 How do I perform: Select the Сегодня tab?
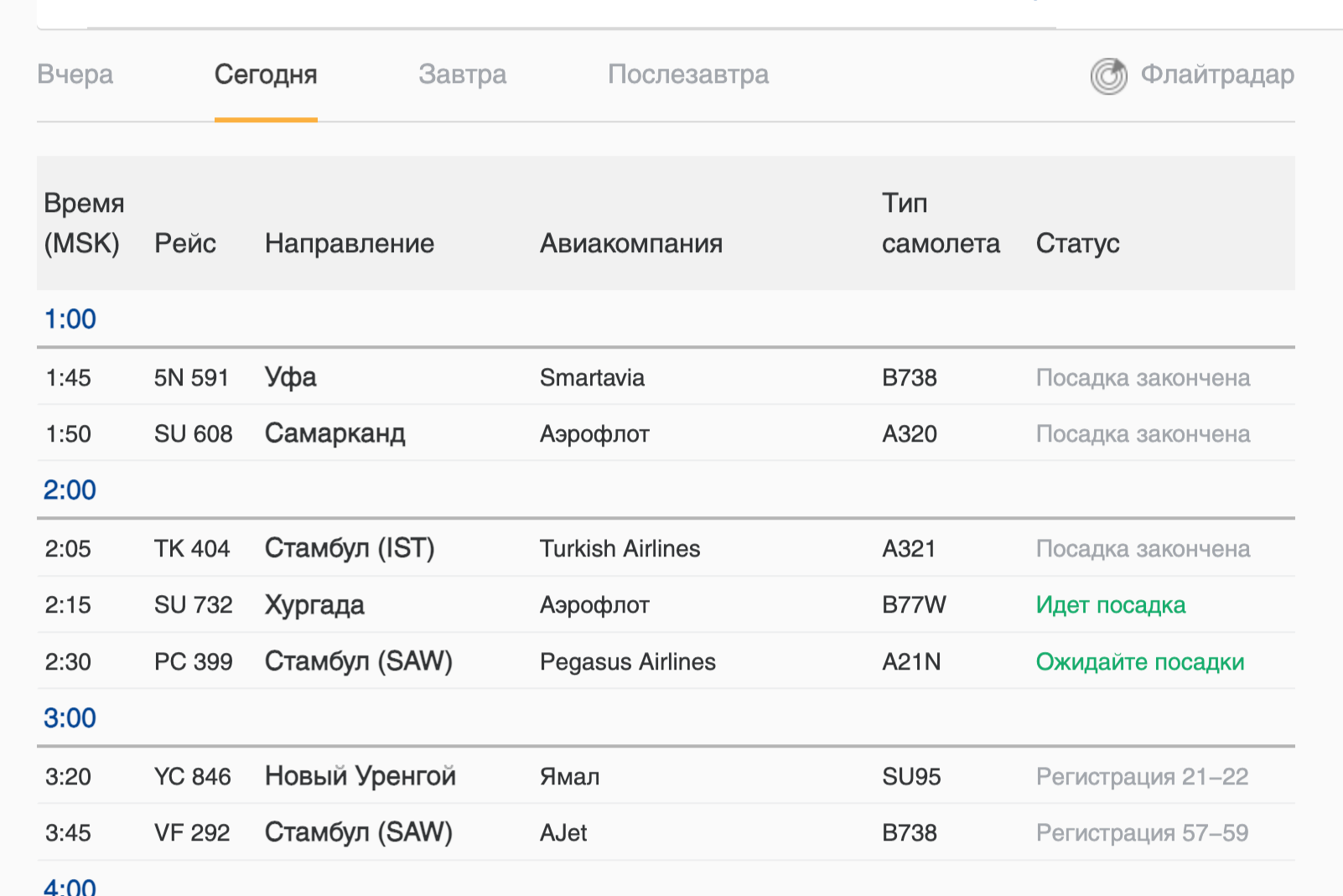(x=266, y=75)
